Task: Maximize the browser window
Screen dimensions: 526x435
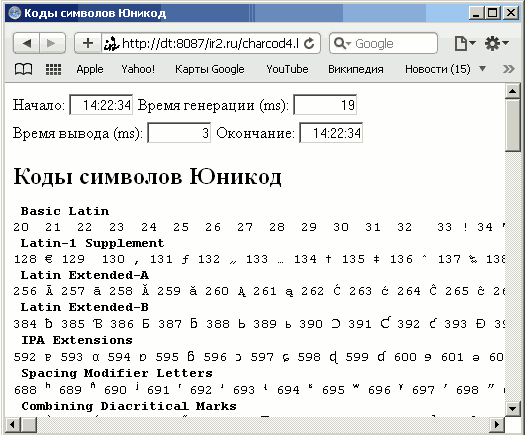Action: pyautogui.click(x=493, y=13)
